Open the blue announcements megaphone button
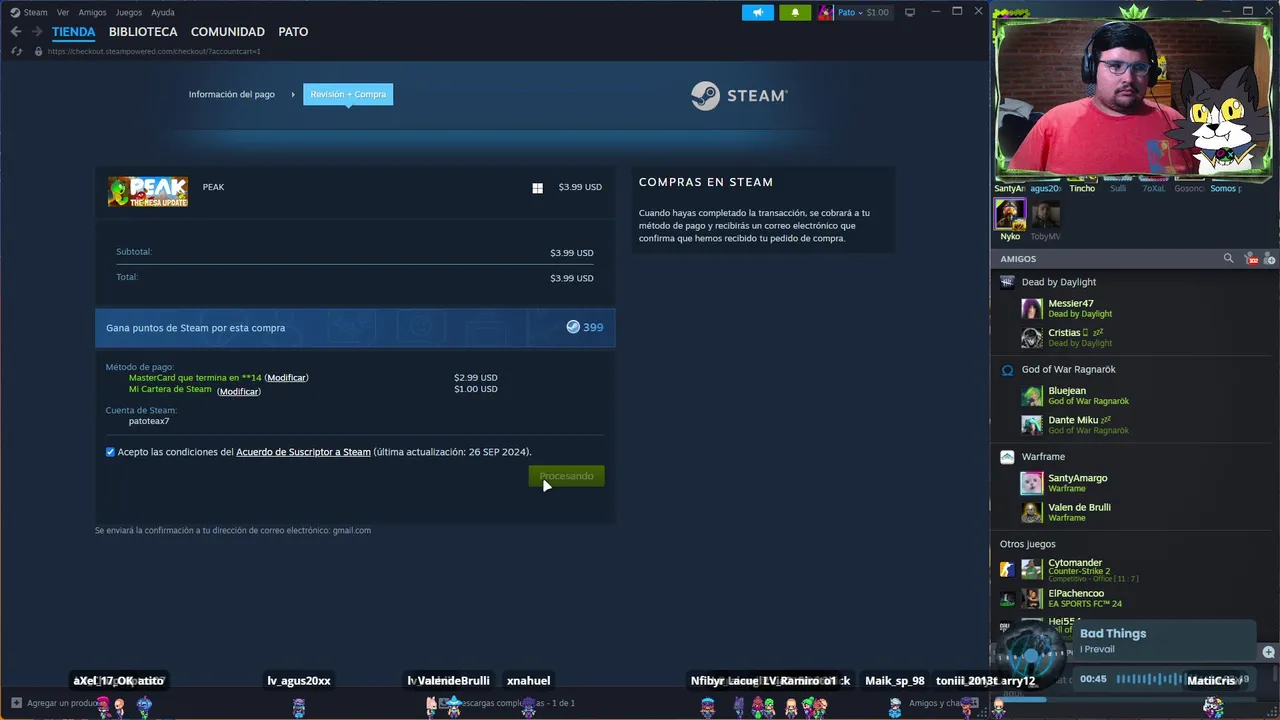 click(x=758, y=13)
